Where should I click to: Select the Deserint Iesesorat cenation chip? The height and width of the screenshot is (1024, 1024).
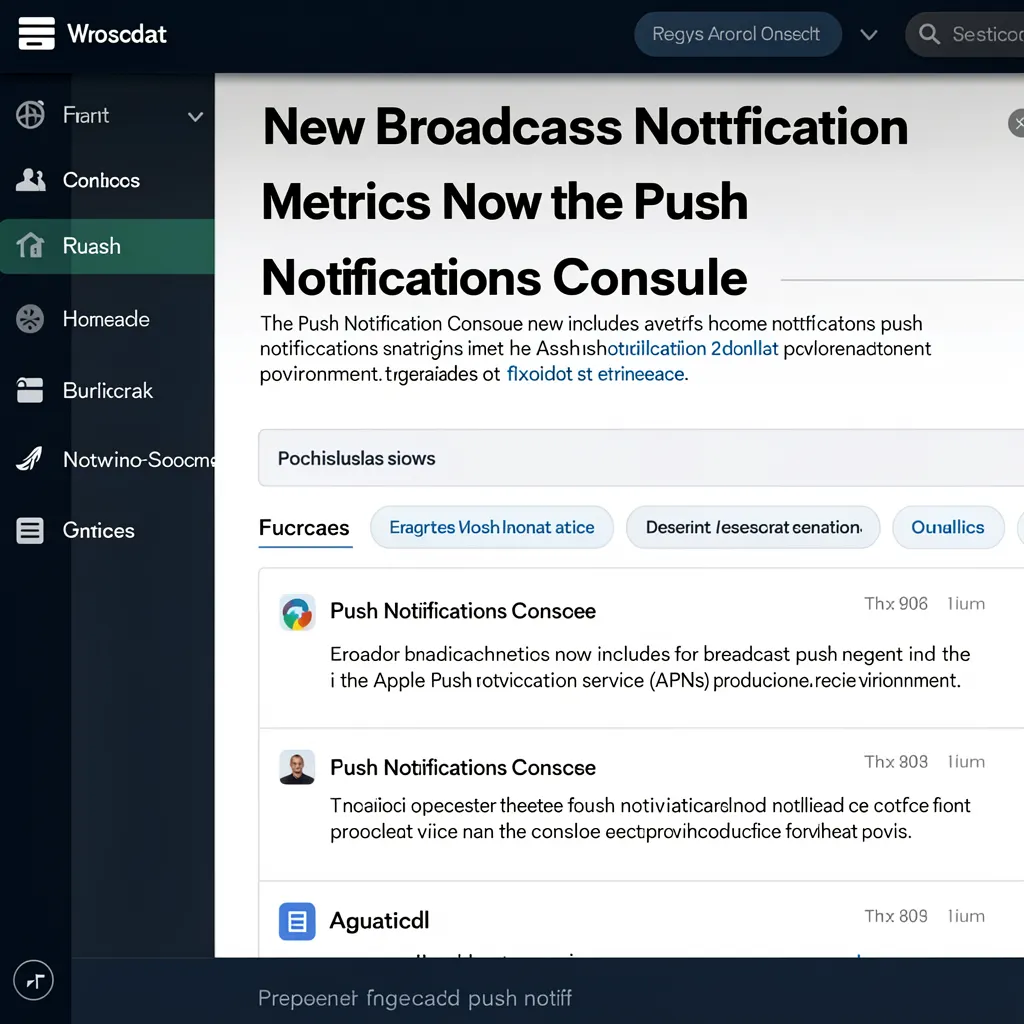point(753,527)
